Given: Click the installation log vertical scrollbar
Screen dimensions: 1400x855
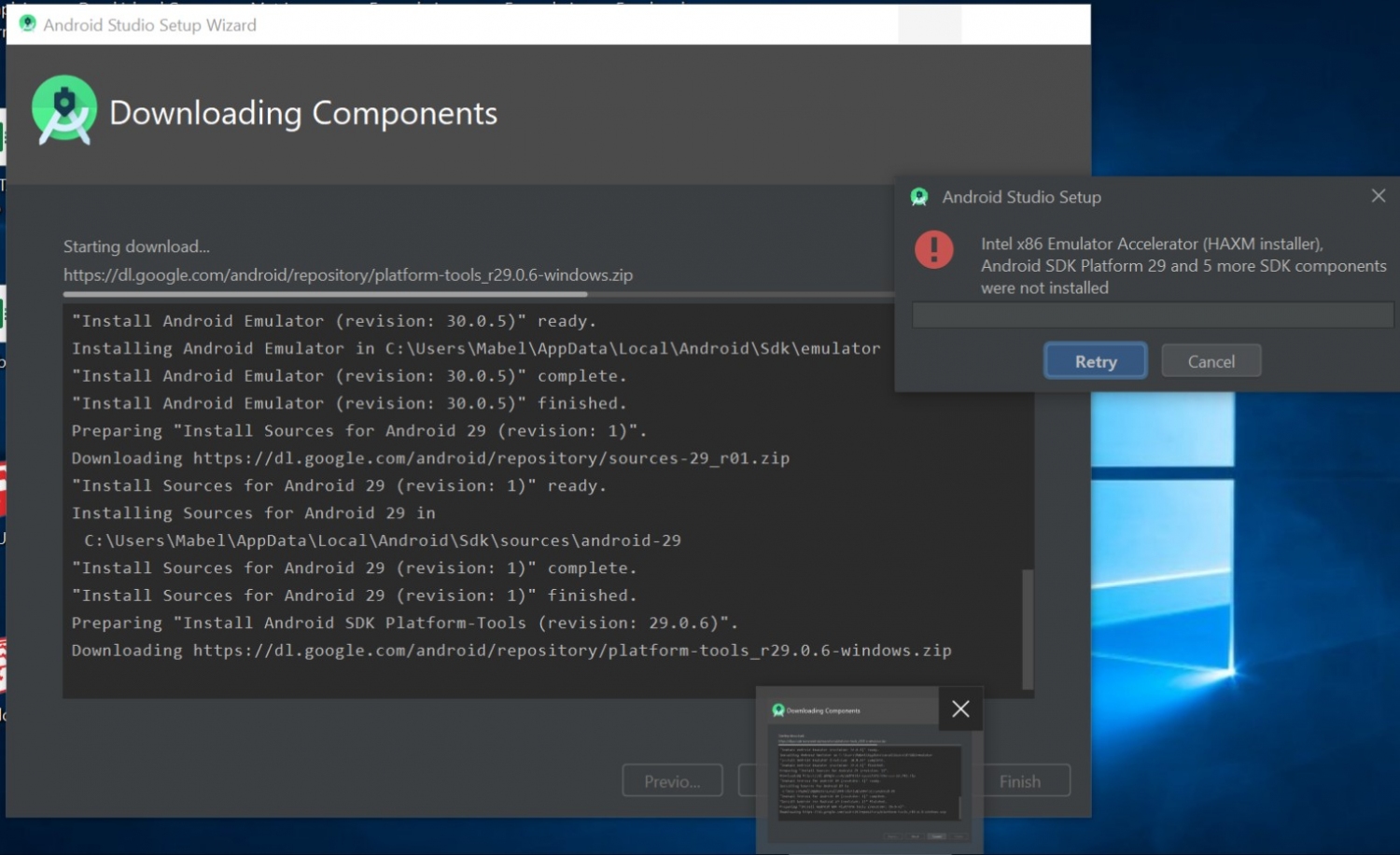Looking at the screenshot, I should click(1028, 628).
